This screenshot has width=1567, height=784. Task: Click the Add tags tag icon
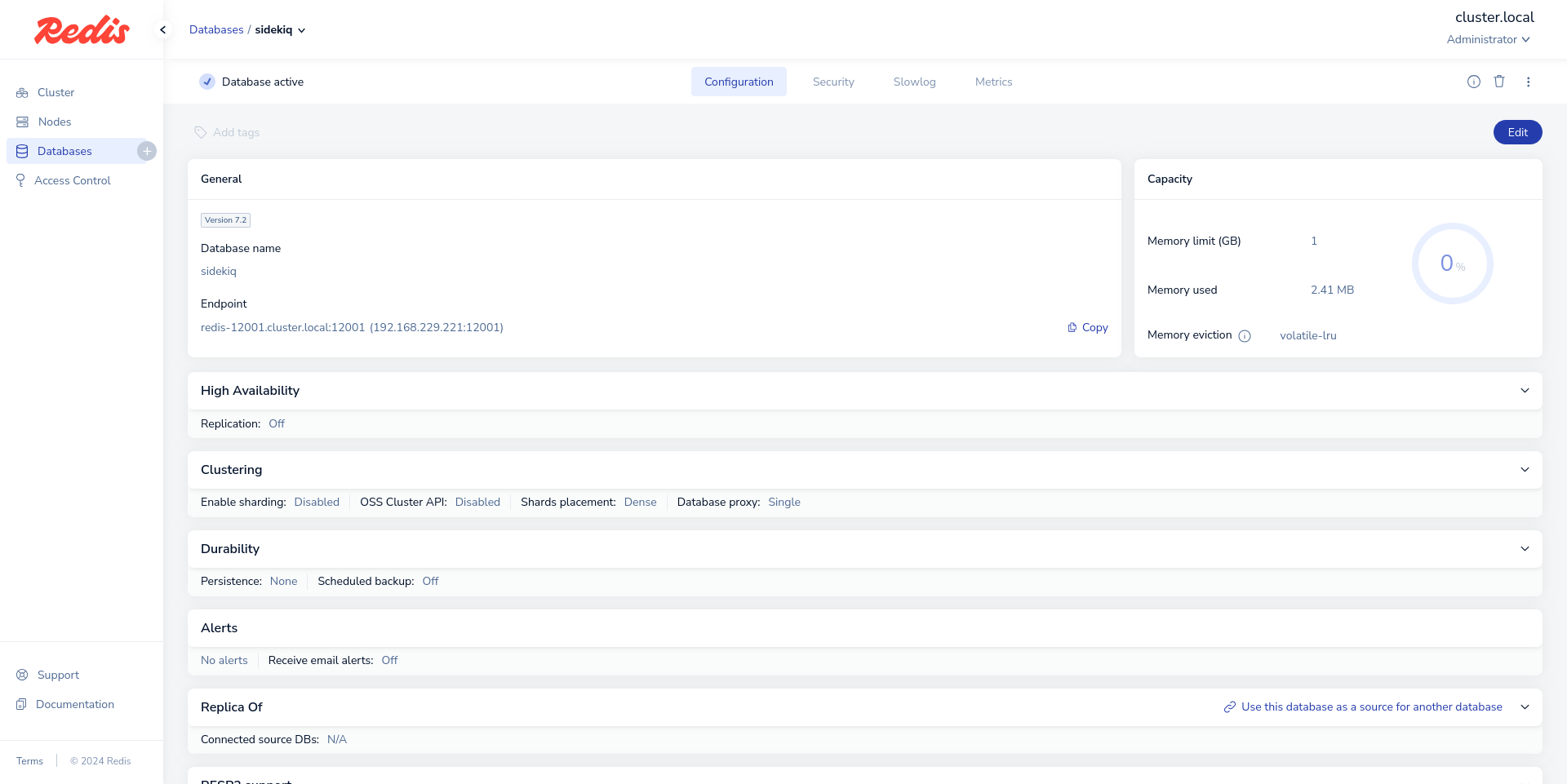(200, 132)
